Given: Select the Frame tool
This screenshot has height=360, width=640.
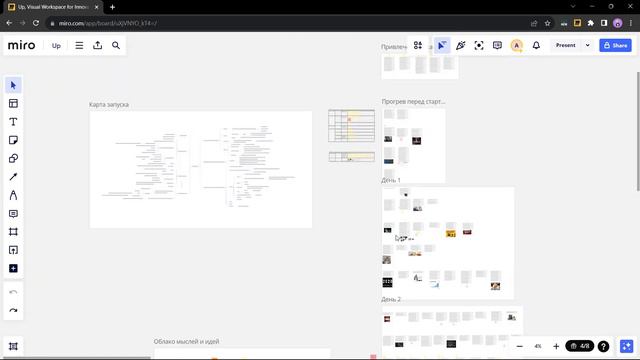Looking at the screenshot, I should (13, 232).
